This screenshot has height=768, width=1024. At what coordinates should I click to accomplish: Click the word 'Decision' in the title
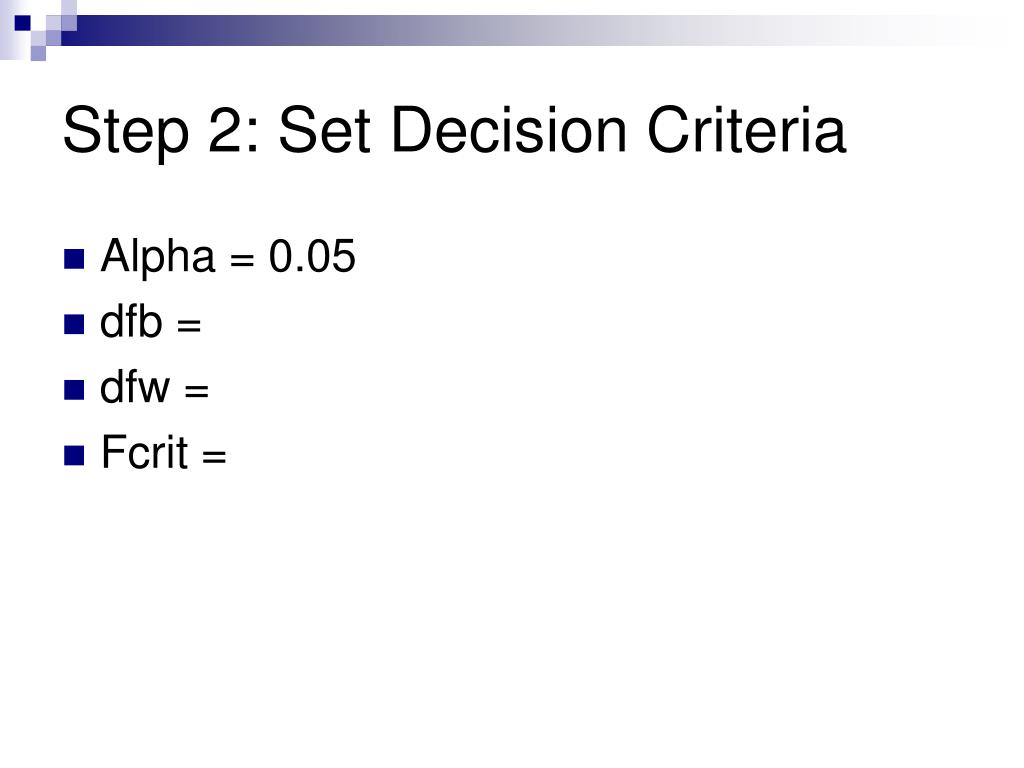(509, 131)
